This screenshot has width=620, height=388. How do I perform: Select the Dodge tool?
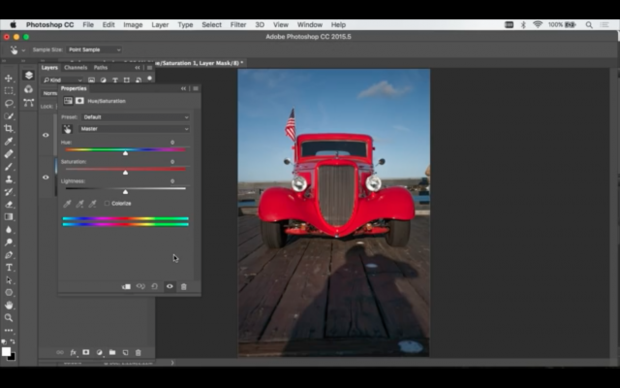[8, 242]
